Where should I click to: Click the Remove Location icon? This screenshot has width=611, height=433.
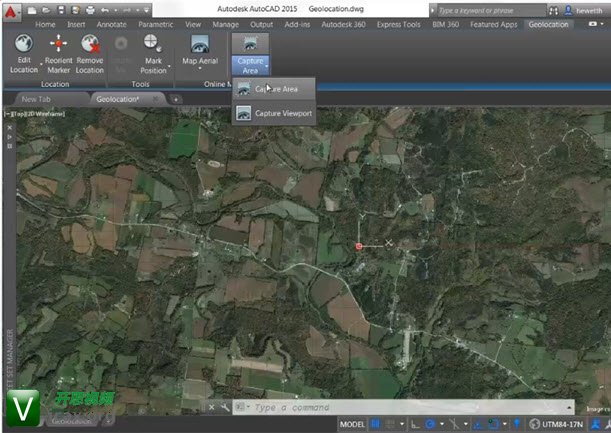[90, 45]
